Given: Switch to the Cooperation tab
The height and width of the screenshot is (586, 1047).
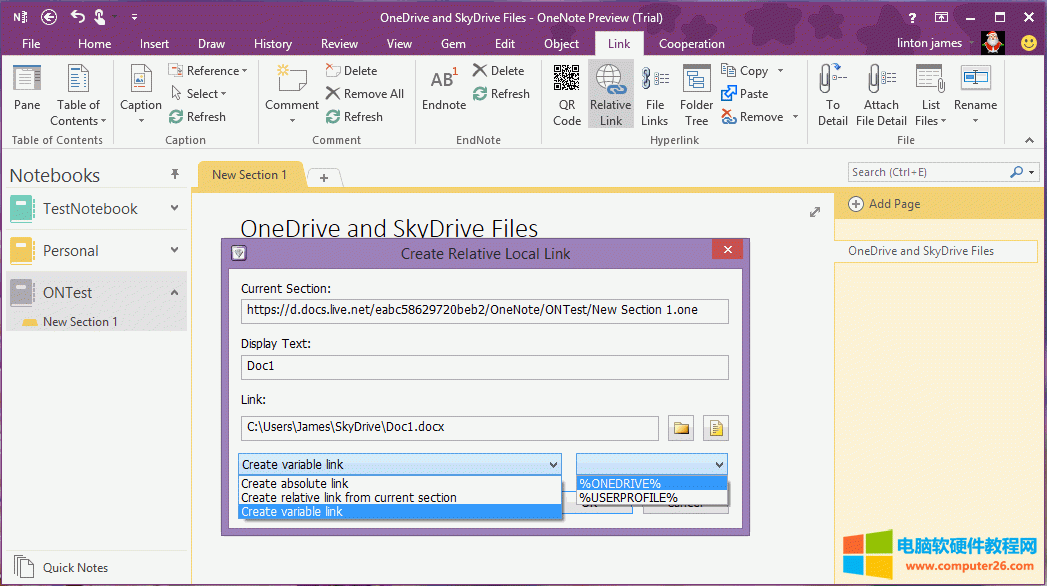Looking at the screenshot, I should point(691,44).
